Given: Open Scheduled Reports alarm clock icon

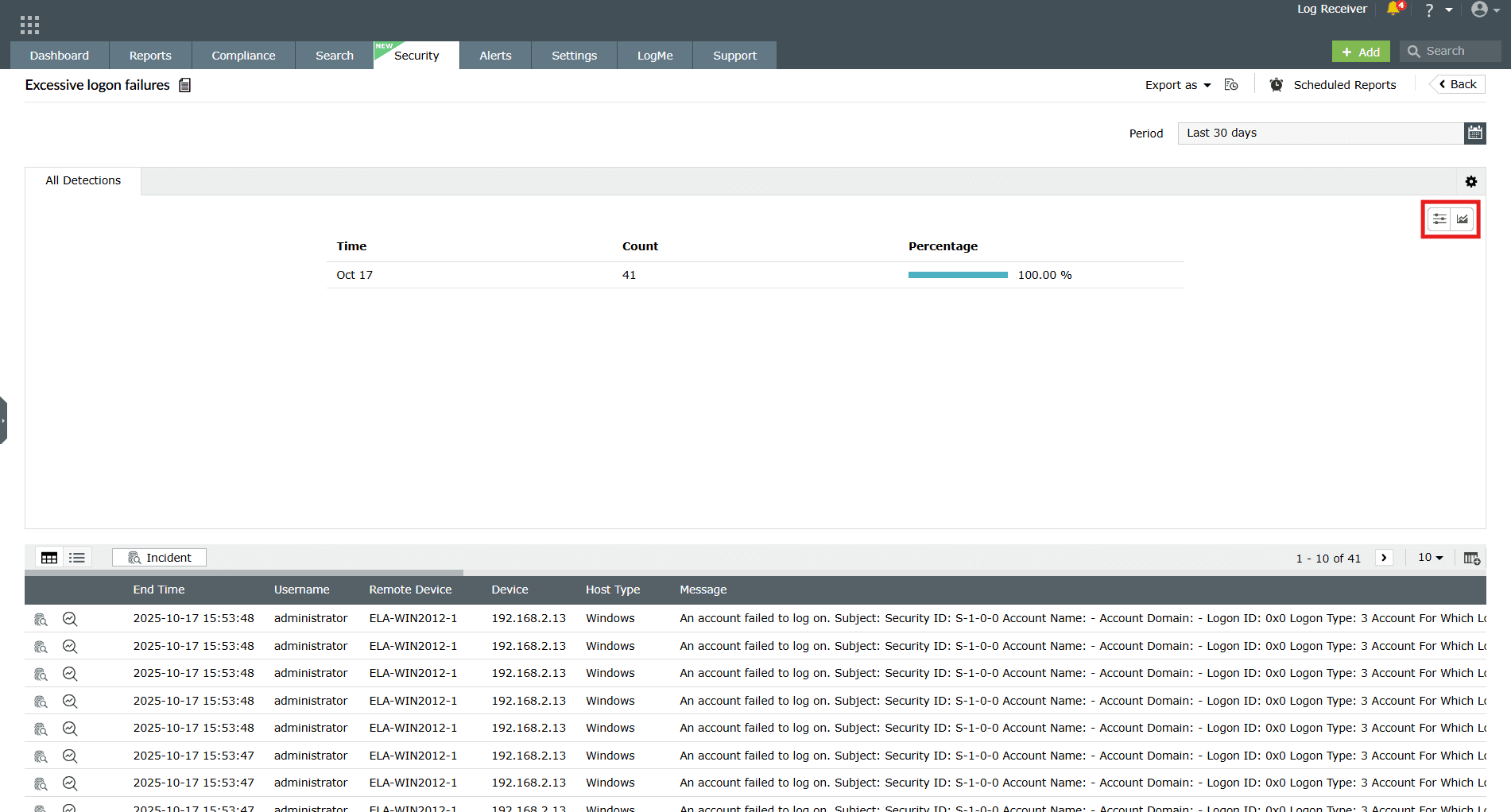Looking at the screenshot, I should point(1276,84).
